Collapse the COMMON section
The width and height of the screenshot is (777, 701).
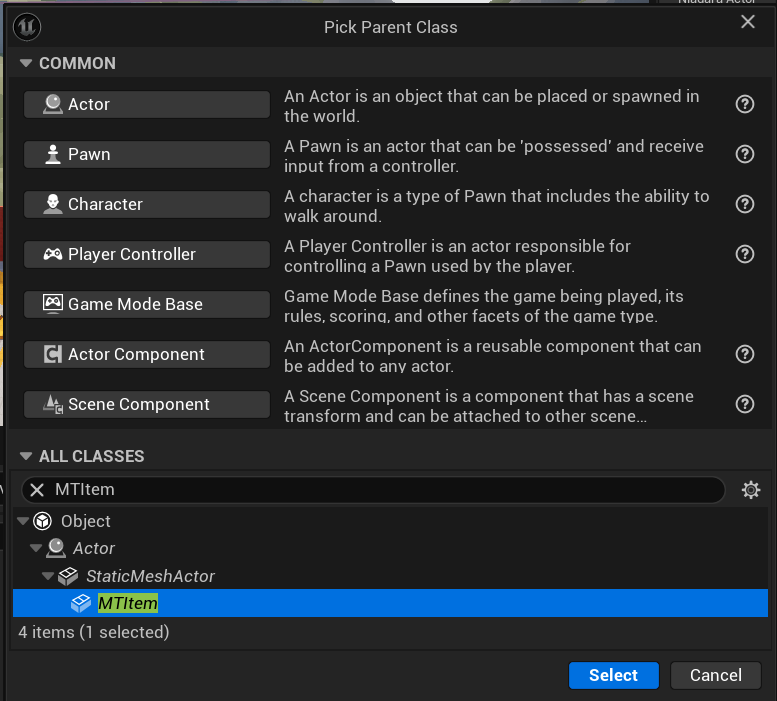point(26,63)
